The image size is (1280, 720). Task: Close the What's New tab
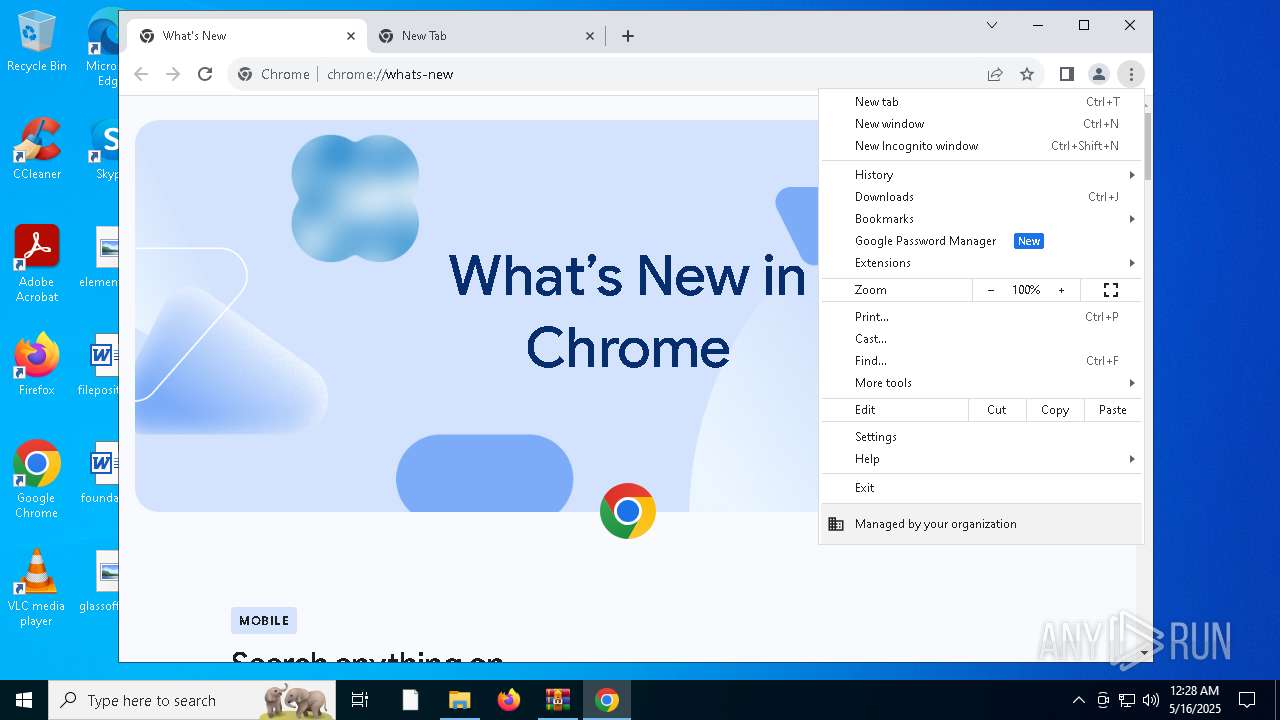[x=351, y=36]
